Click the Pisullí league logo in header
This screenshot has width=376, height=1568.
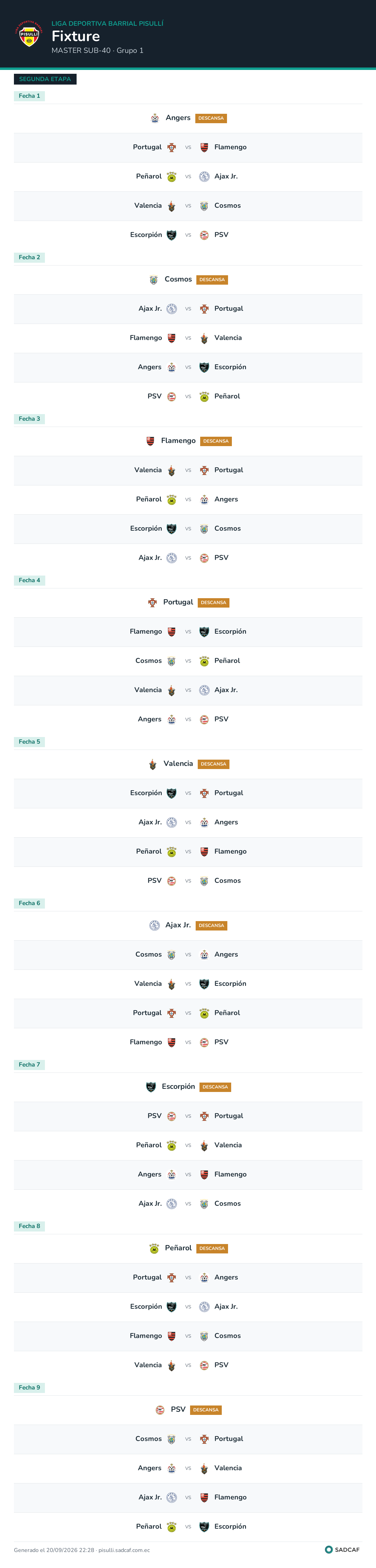[x=29, y=34]
